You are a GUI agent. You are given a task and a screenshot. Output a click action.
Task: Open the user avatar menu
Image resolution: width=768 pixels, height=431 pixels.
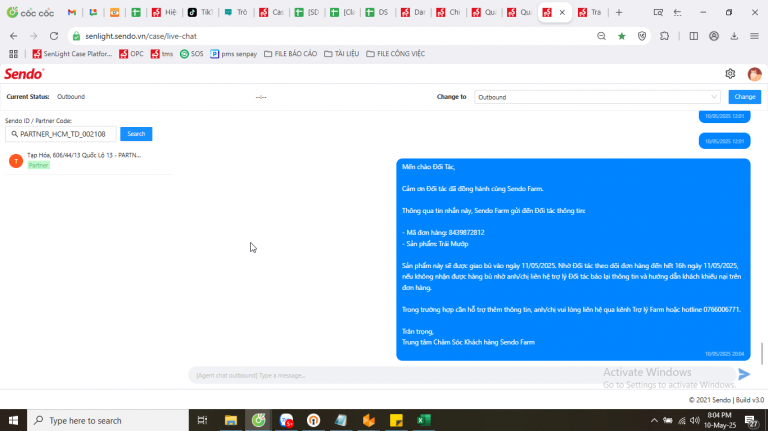(754, 74)
